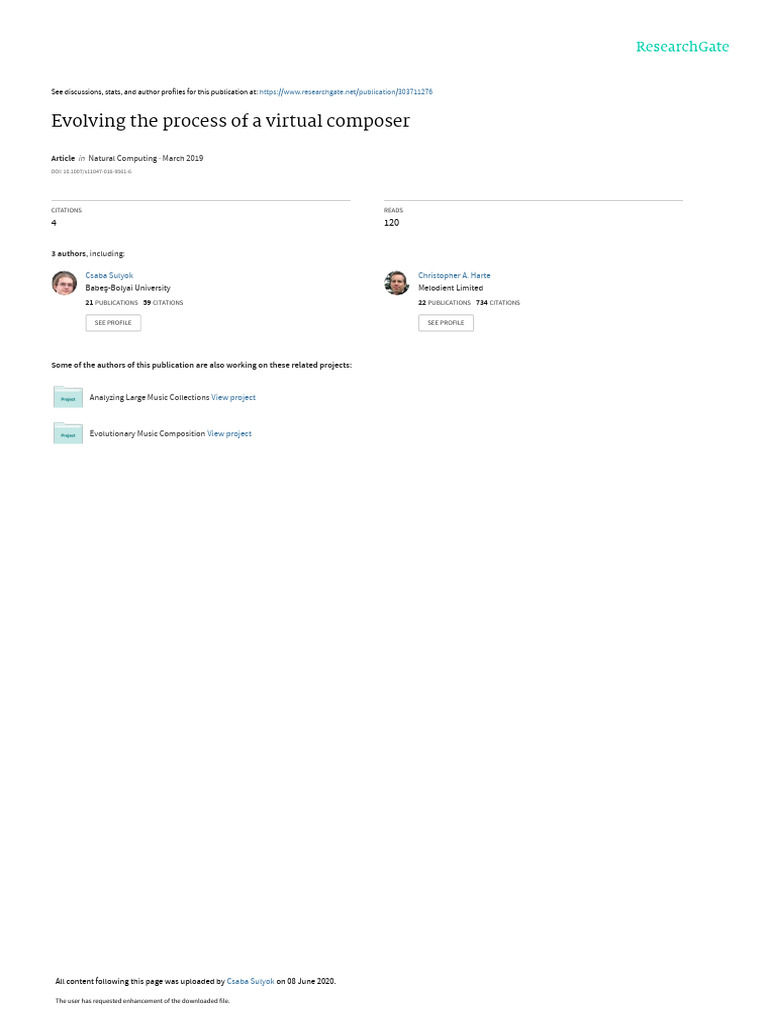Click the Babeș-Bolyai University affiliation text
768x1024 pixels.
tap(128, 288)
